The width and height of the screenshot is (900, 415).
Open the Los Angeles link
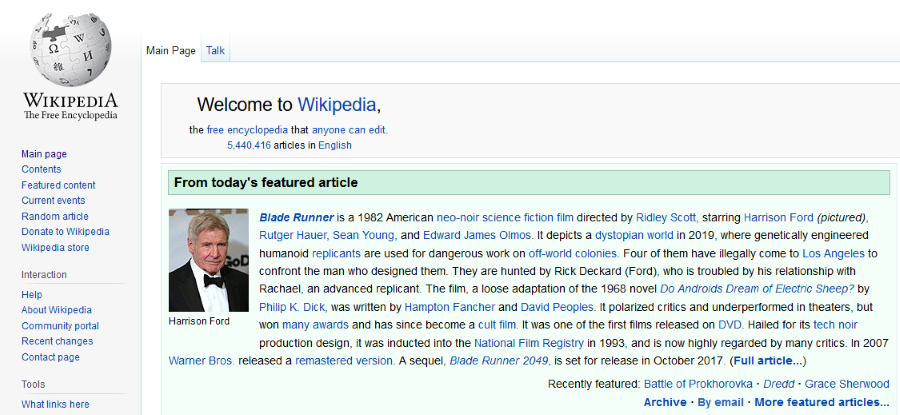click(x=833, y=253)
